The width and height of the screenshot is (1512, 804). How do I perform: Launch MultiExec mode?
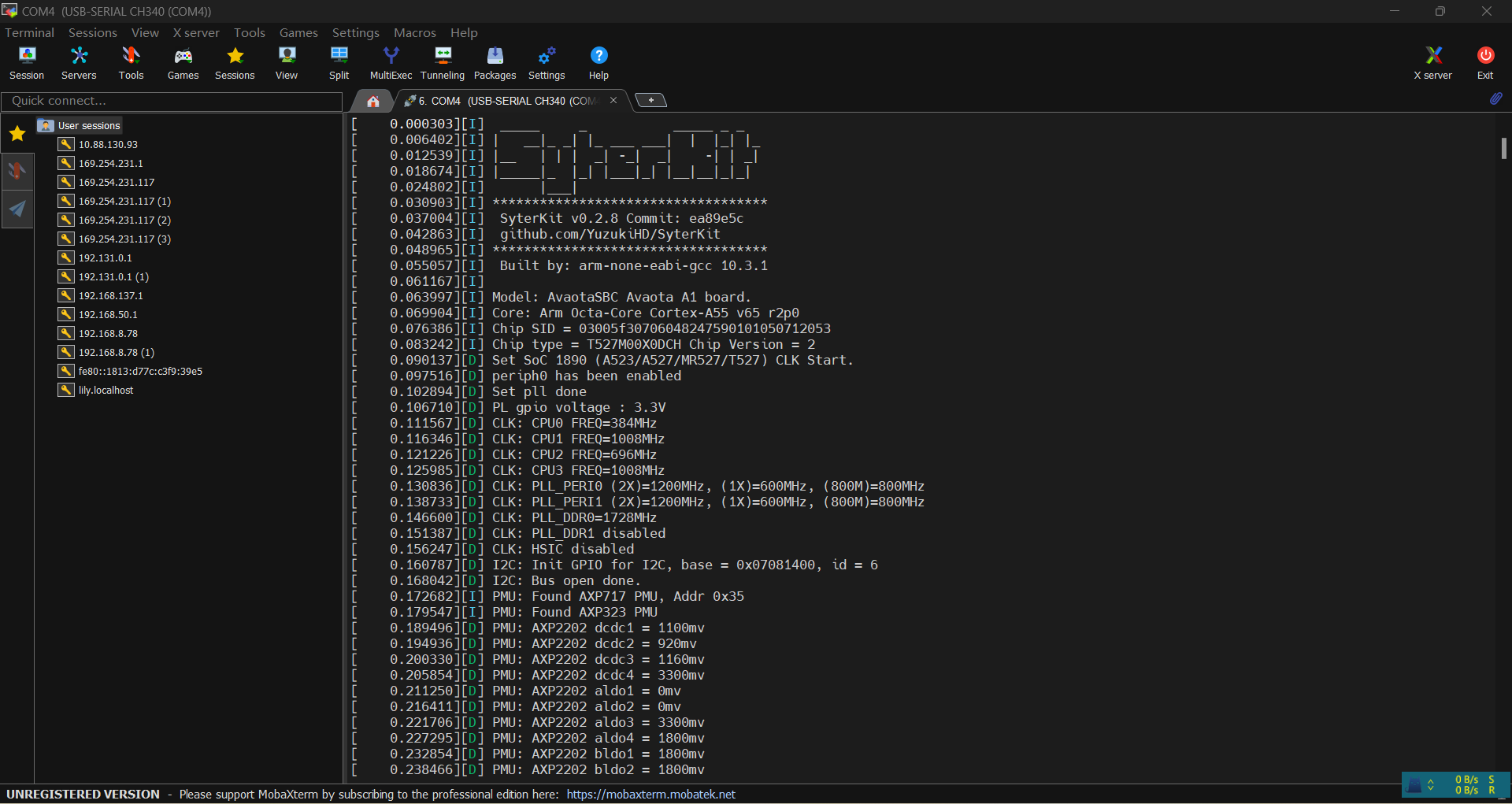(391, 63)
